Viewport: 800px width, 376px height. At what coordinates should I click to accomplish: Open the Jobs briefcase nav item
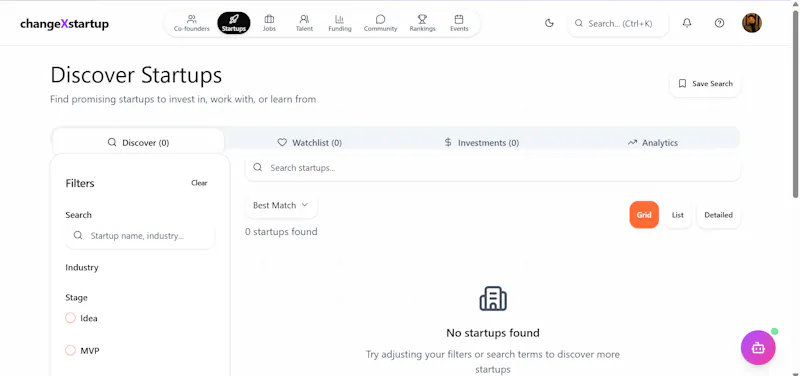tap(269, 23)
